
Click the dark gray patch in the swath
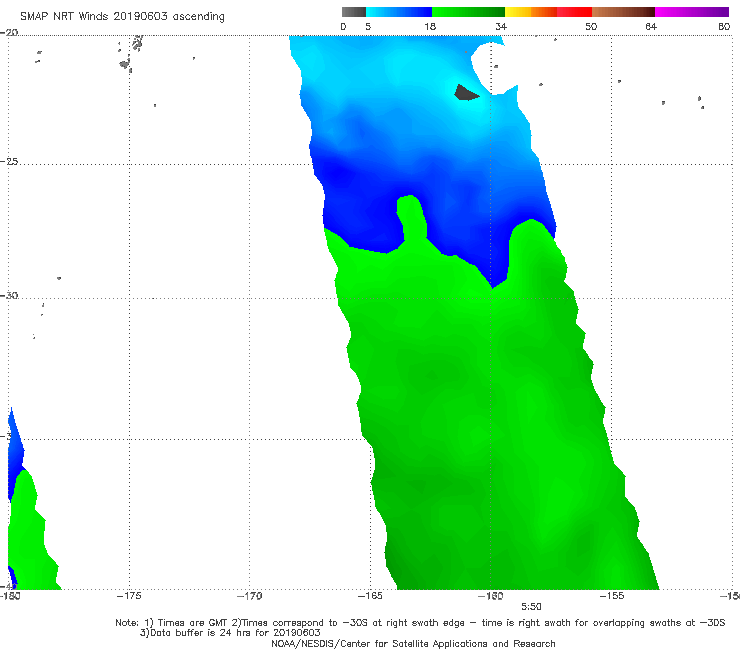point(465,93)
